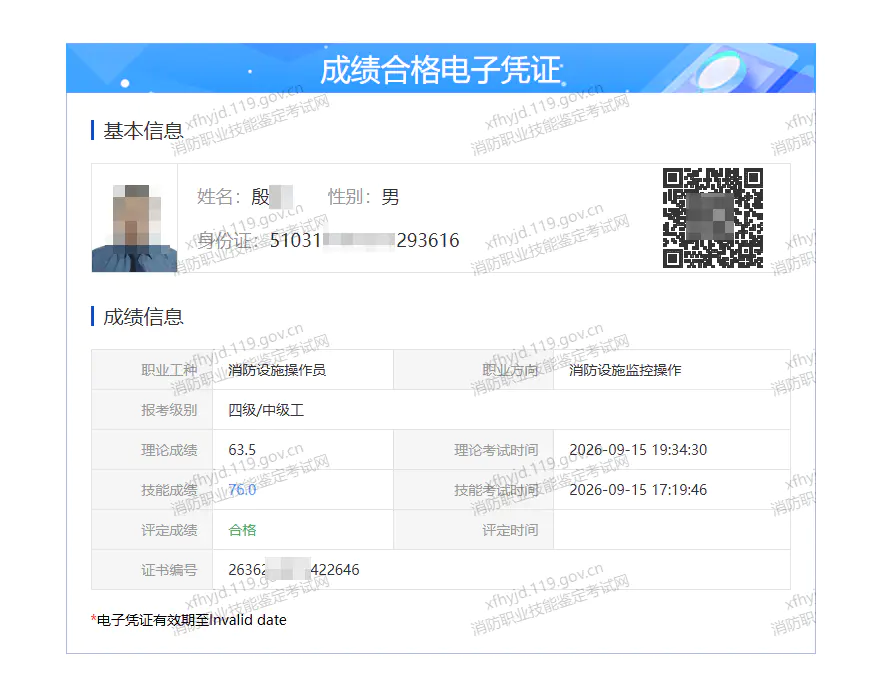Select the timestamp 2026-09-15 19:34:30

tap(638, 450)
